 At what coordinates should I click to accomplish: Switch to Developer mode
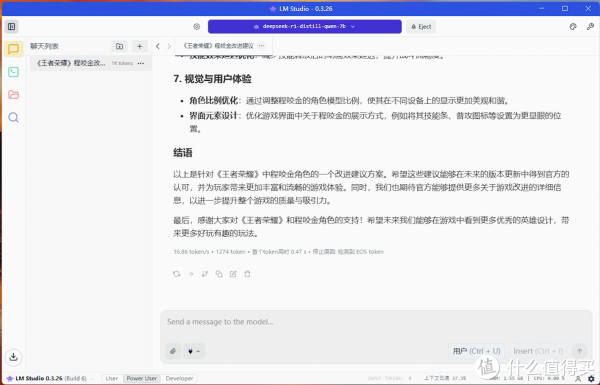point(179,378)
